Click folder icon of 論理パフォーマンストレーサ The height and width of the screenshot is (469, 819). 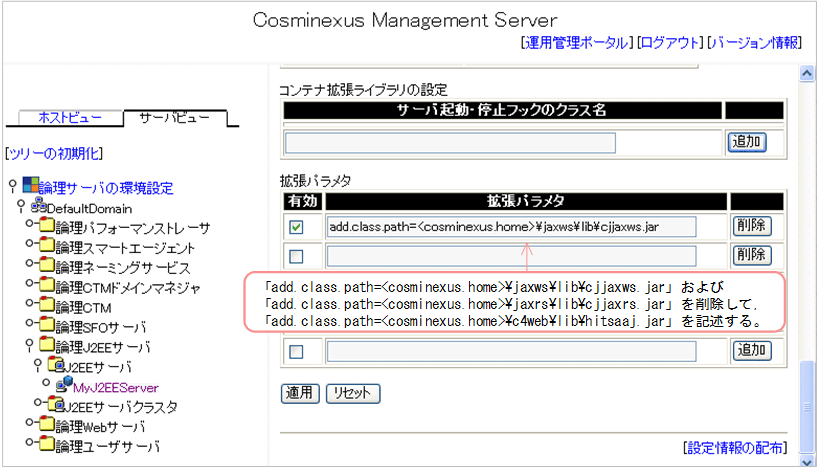pyautogui.click(x=47, y=225)
